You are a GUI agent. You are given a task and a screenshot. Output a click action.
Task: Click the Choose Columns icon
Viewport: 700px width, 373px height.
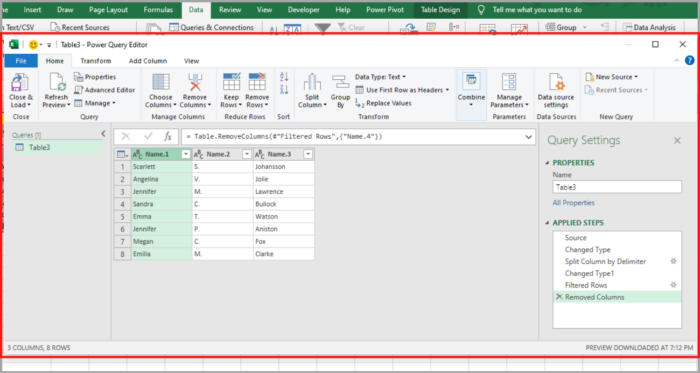pyautogui.click(x=161, y=83)
